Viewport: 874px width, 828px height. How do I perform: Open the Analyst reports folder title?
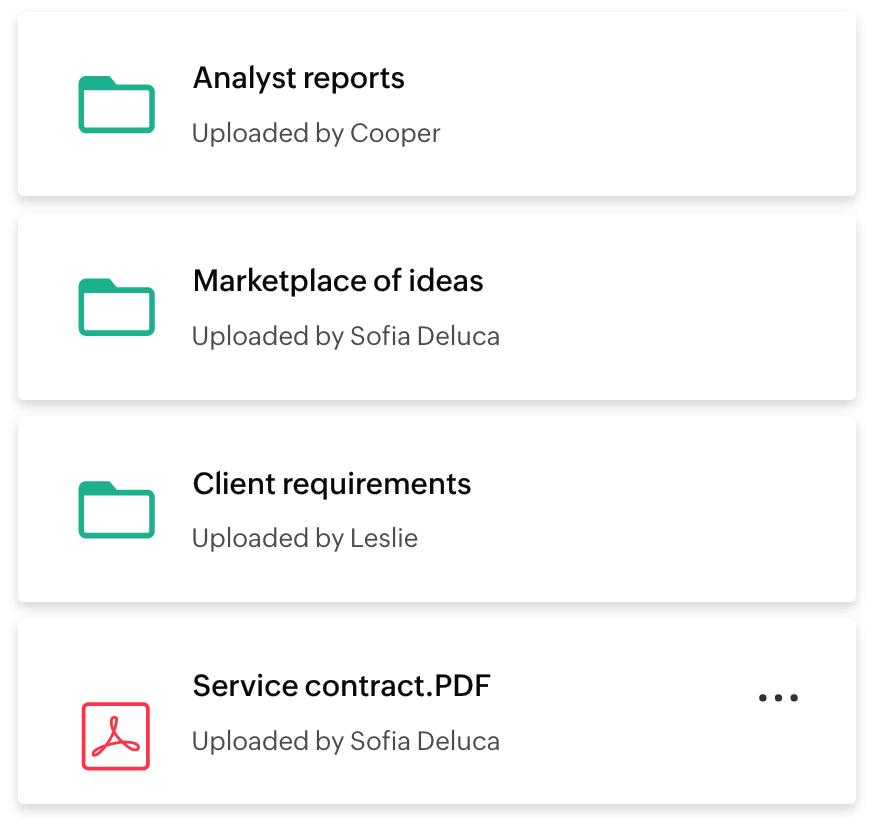pos(298,78)
